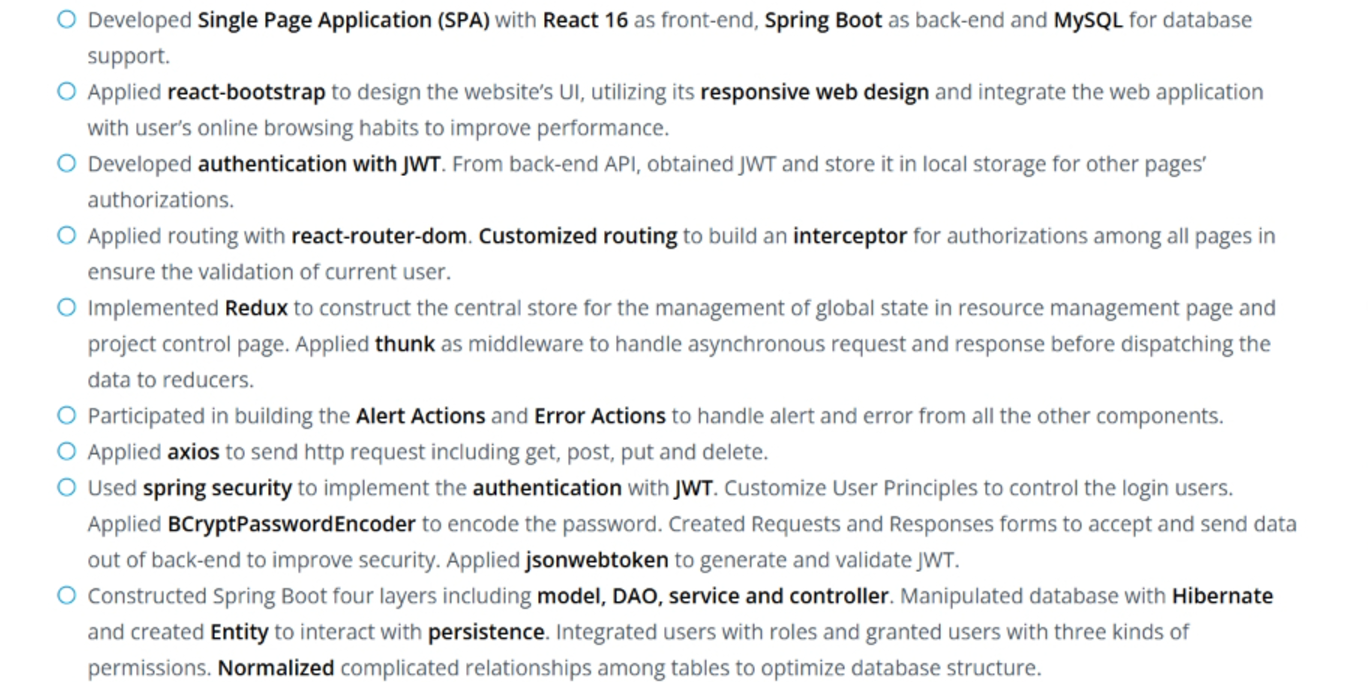
Task: Click the bold phrase 'responsive web design'
Action: tap(814, 92)
